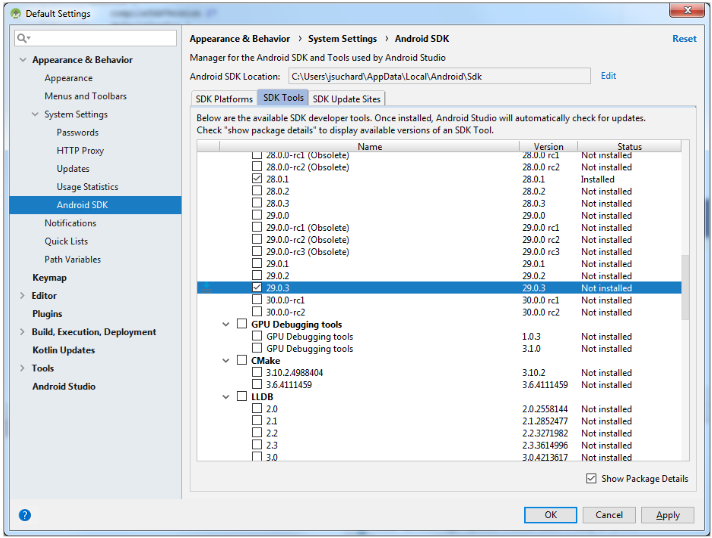This screenshot has height=538, width=712.
Task: Click the Reset link at top right
Action: click(684, 39)
